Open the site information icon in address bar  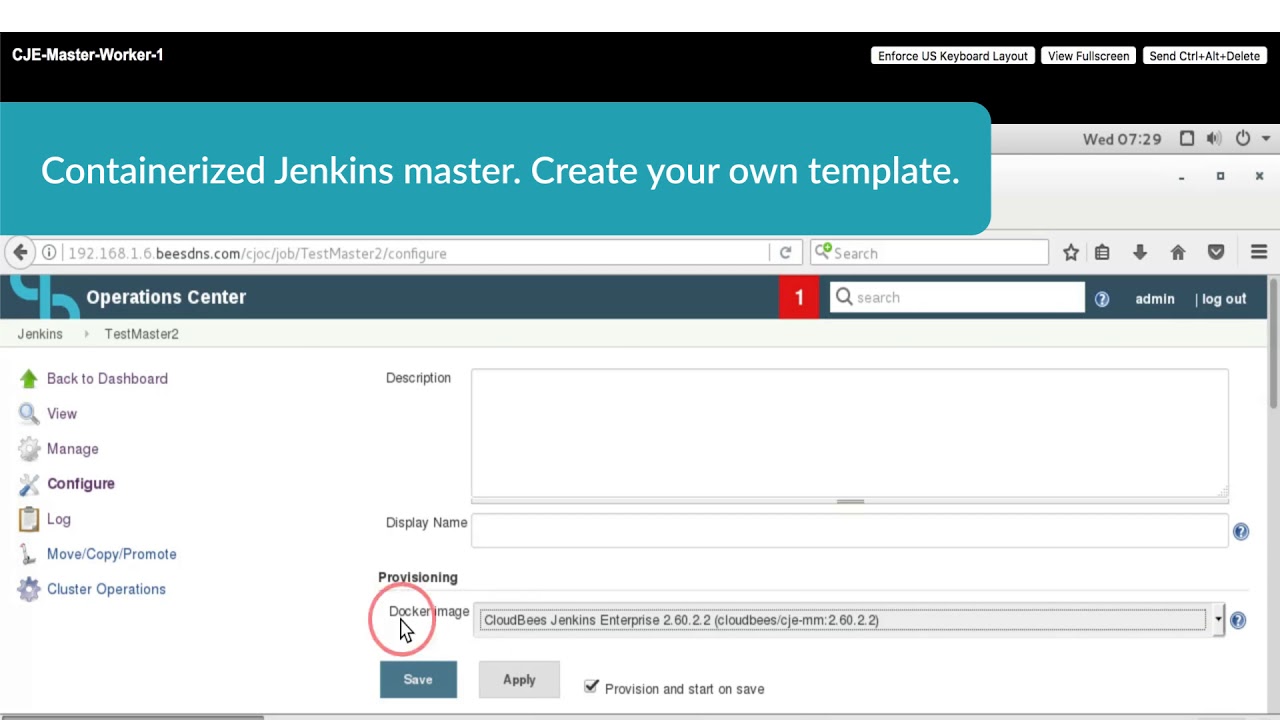point(48,253)
